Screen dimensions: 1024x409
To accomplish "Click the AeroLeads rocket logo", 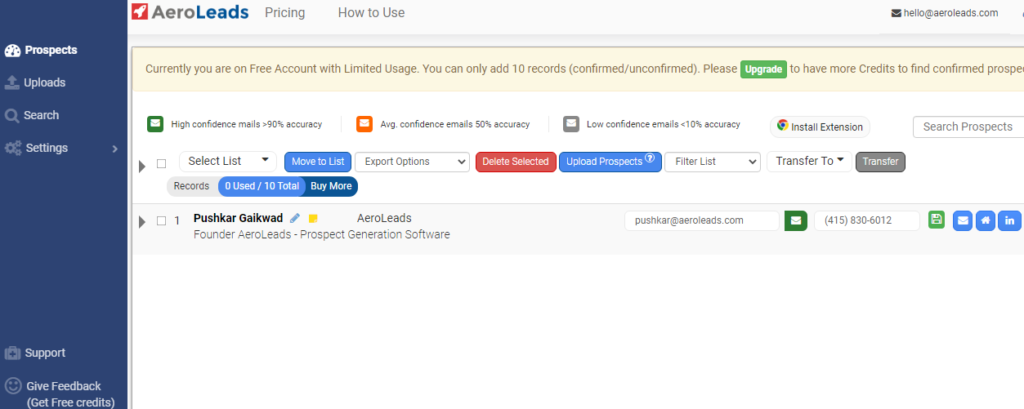I will coord(190,12).
